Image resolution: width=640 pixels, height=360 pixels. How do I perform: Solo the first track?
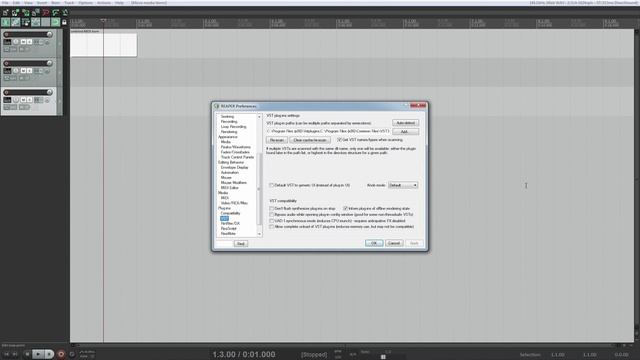click(29, 42)
